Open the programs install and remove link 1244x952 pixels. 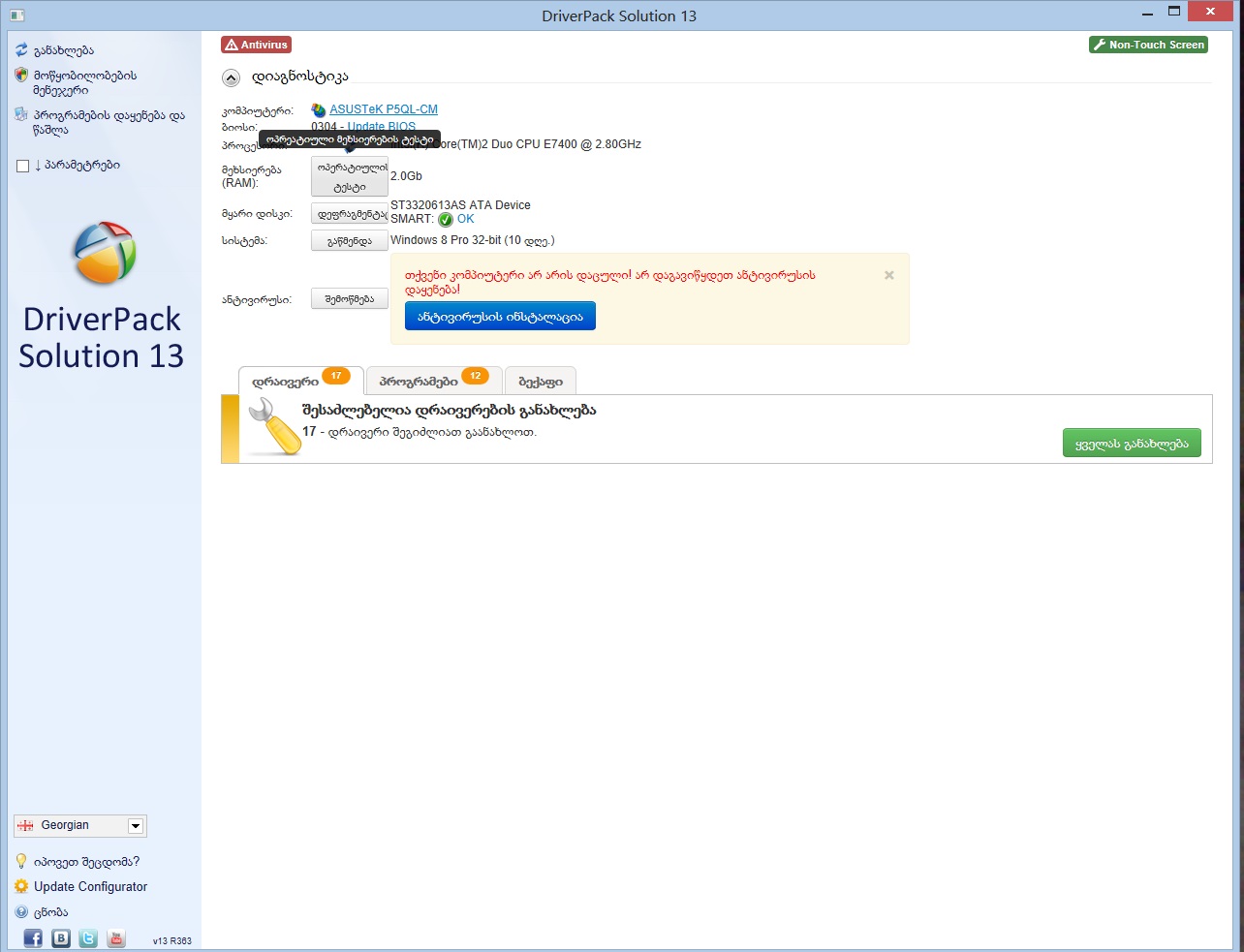click(109, 122)
